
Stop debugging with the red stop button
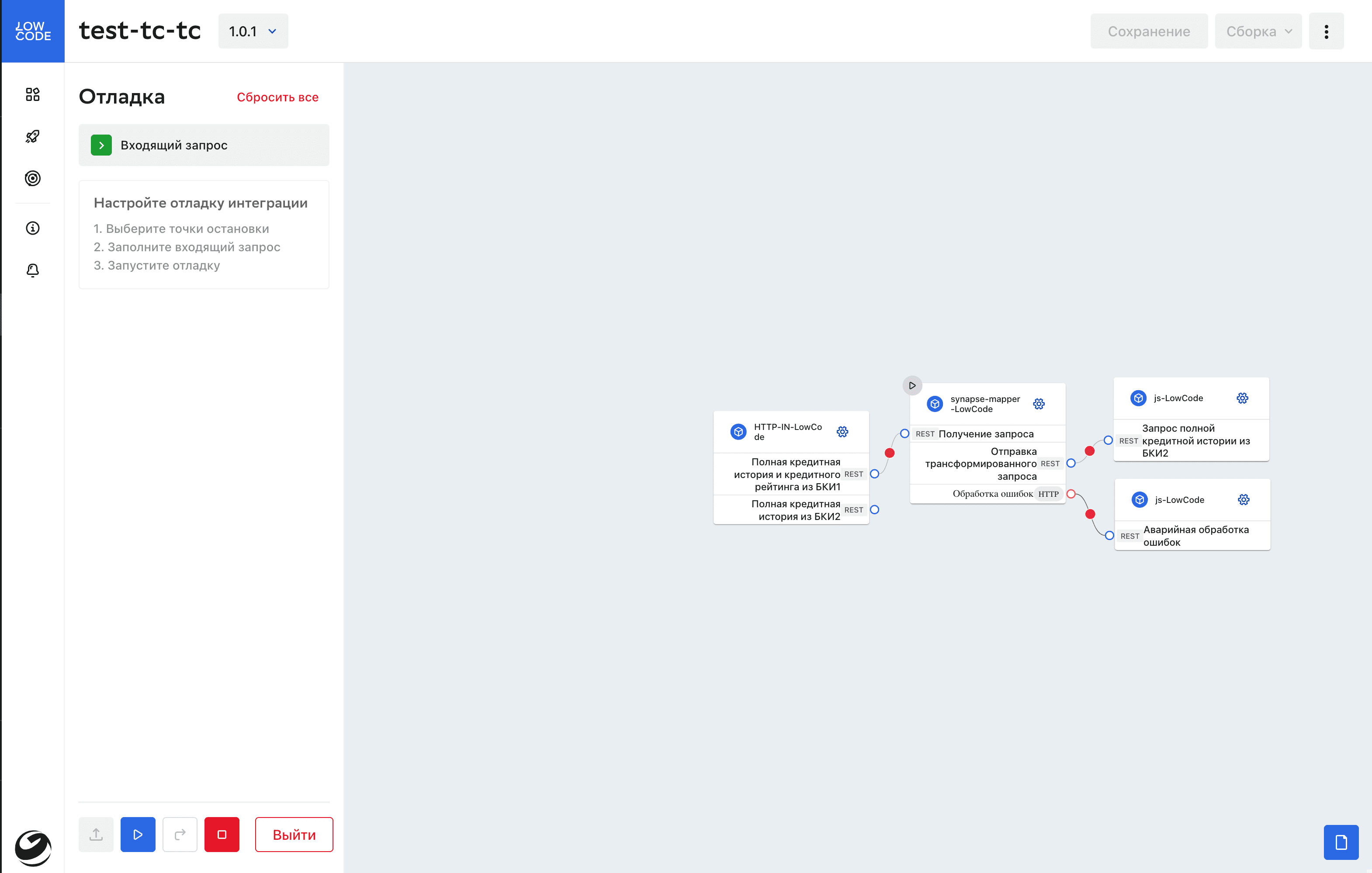coord(222,834)
